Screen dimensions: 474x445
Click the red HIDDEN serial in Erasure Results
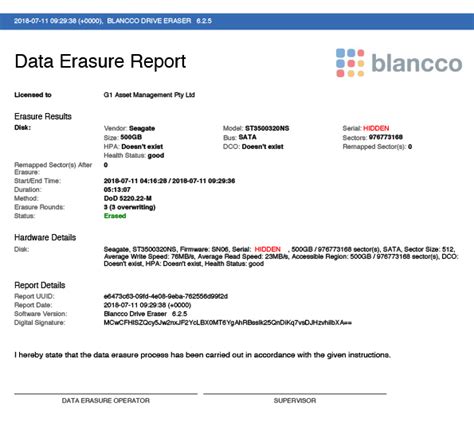tap(376, 128)
